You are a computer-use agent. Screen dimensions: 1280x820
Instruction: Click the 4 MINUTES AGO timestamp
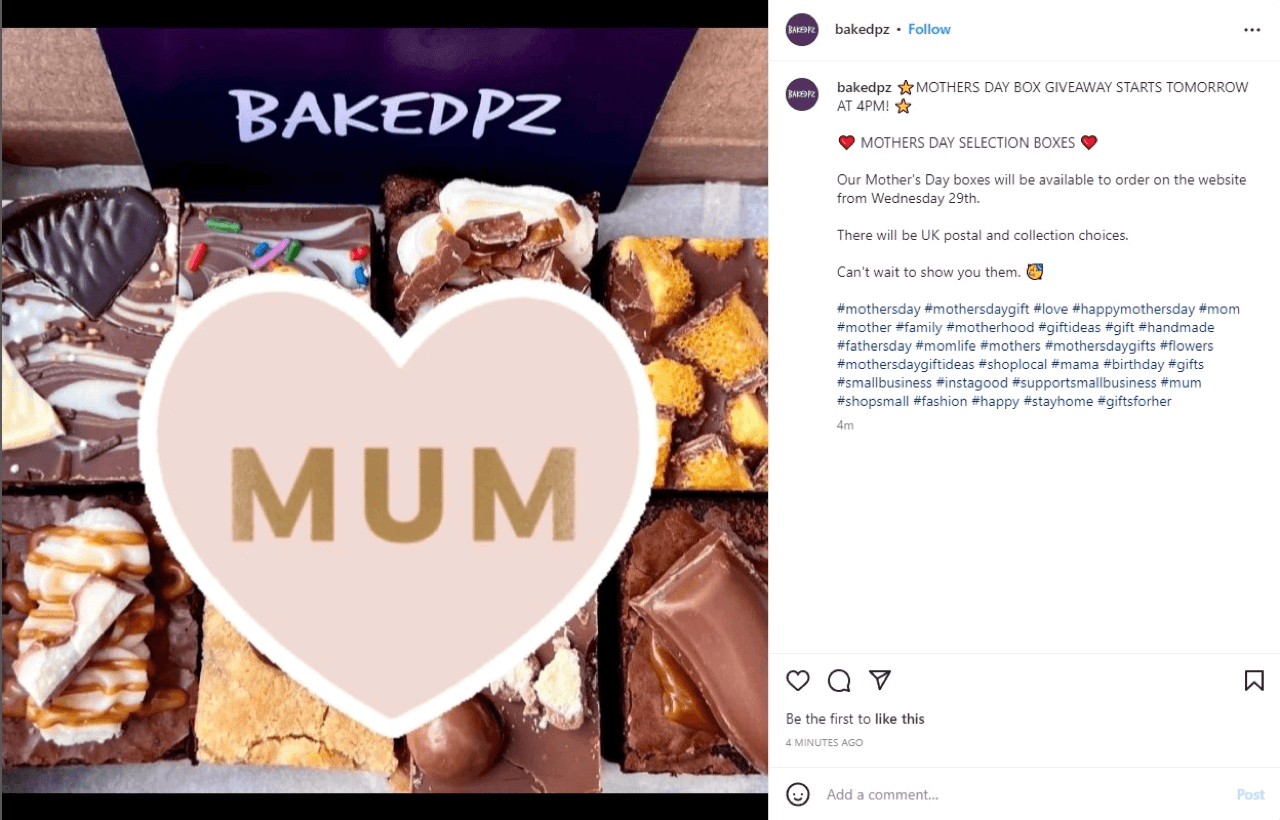click(x=824, y=743)
